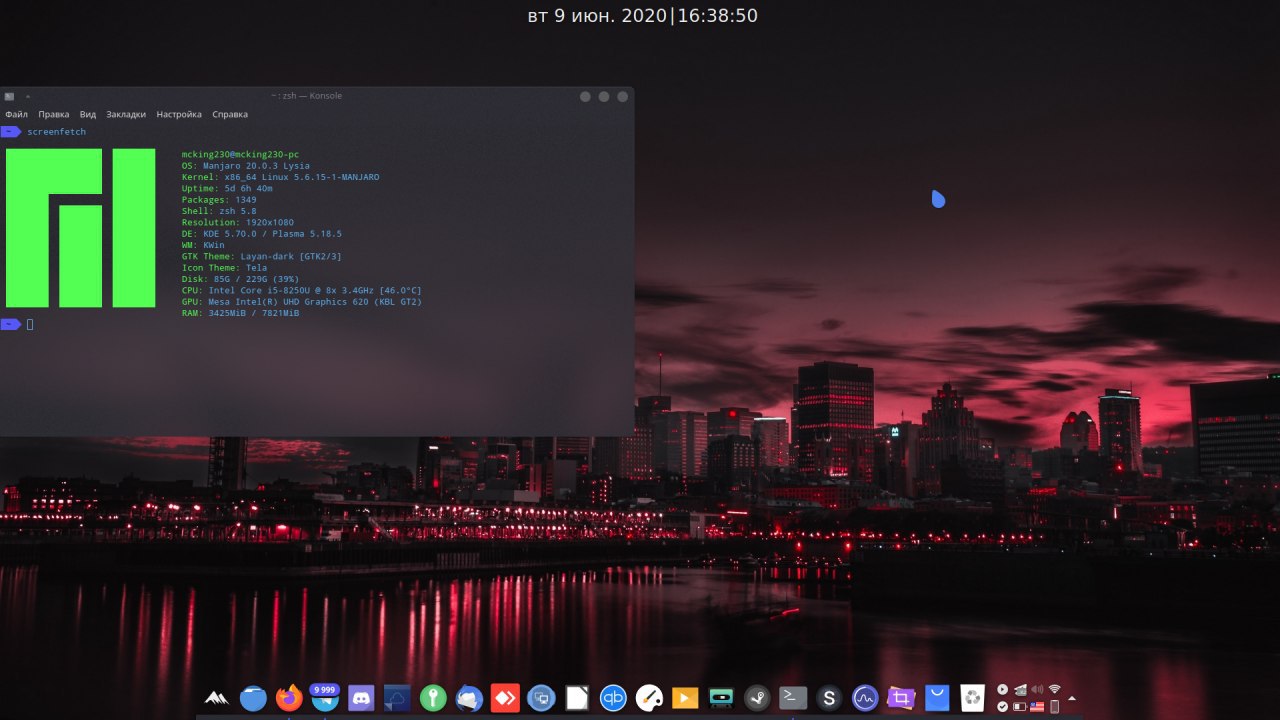The width and height of the screenshot is (1280, 720).
Task: Open the clipboard tray icon beside volume icon
Action: point(1020,690)
